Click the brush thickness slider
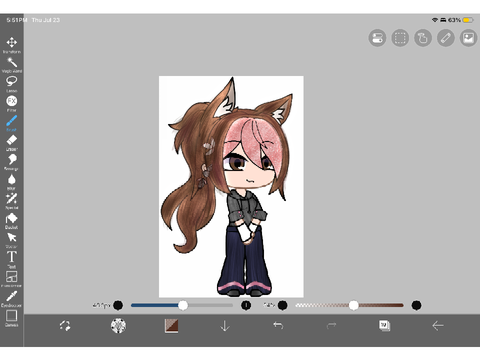This screenshot has height=360, width=480. [x=182, y=305]
